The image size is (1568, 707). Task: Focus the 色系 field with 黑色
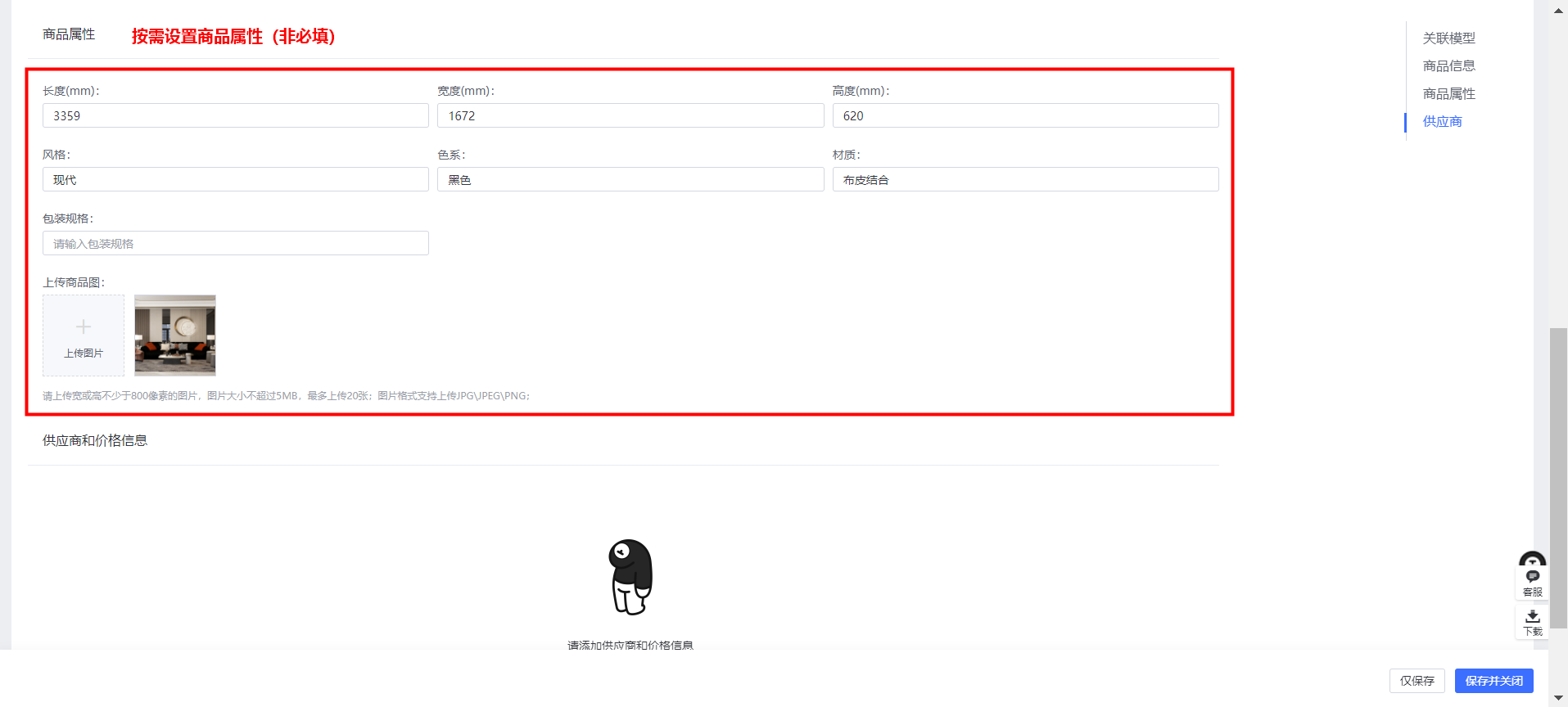pos(630,179)
